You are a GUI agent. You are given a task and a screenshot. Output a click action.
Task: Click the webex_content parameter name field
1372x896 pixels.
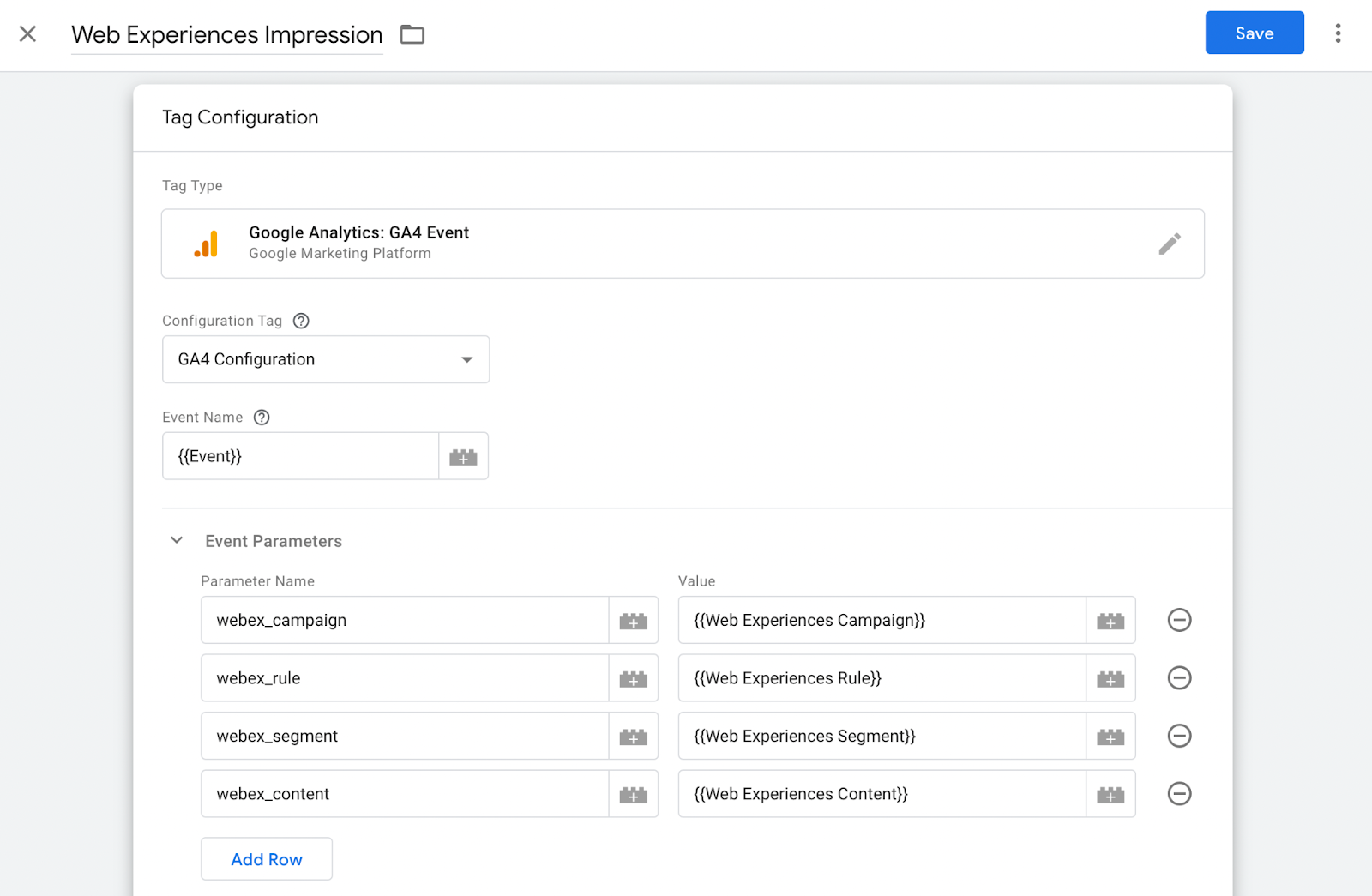(x=405, y=794)
